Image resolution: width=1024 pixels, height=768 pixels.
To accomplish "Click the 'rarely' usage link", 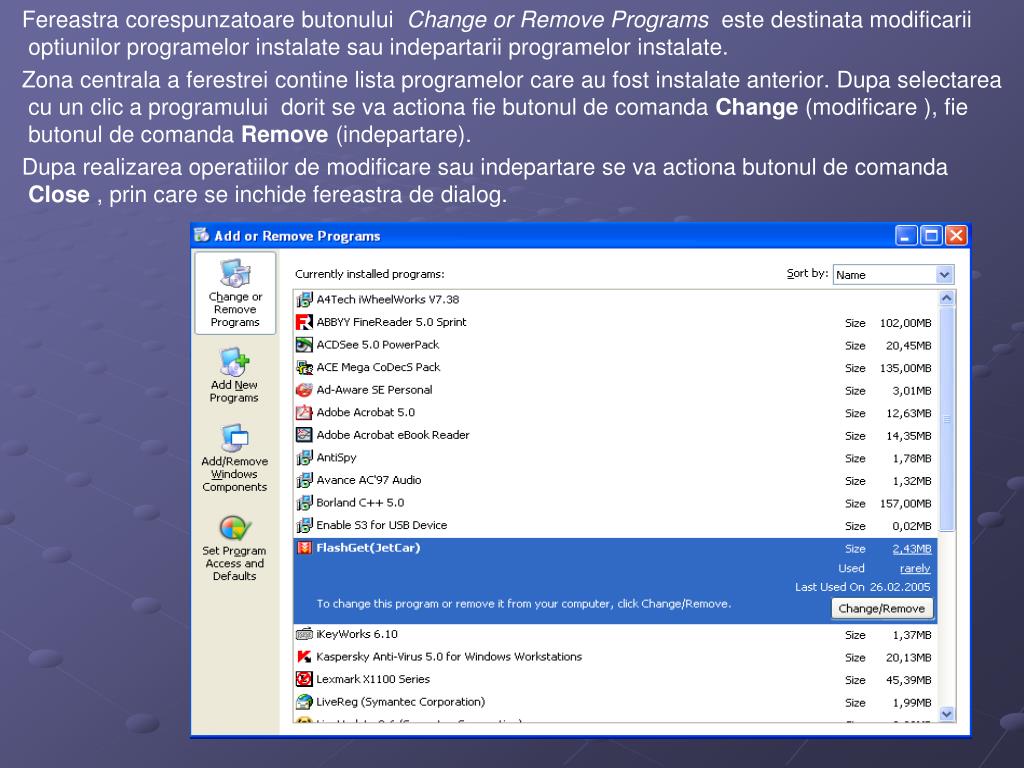I will coord(915,569).
